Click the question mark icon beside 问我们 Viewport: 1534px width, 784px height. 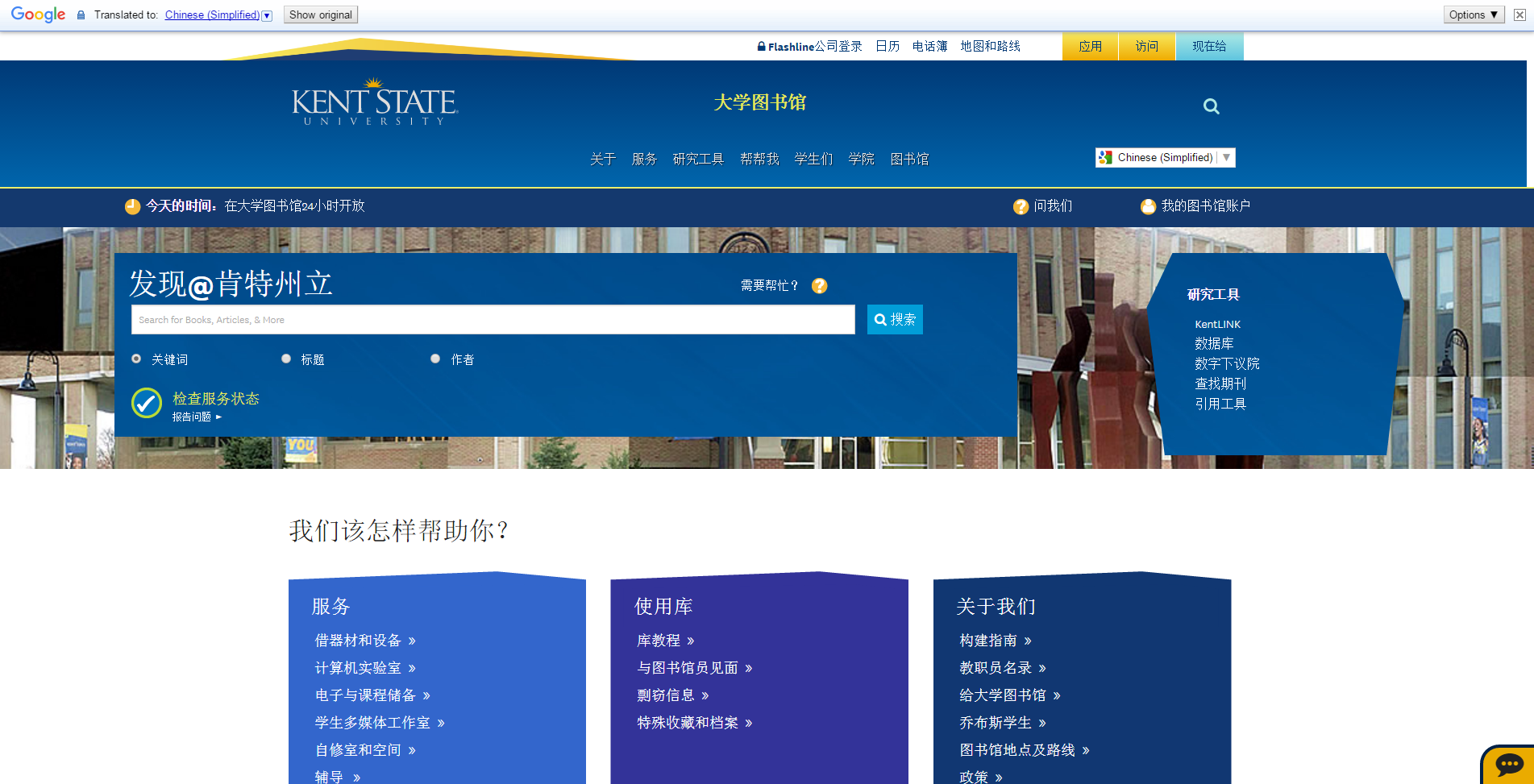(x=1021, y=207)
